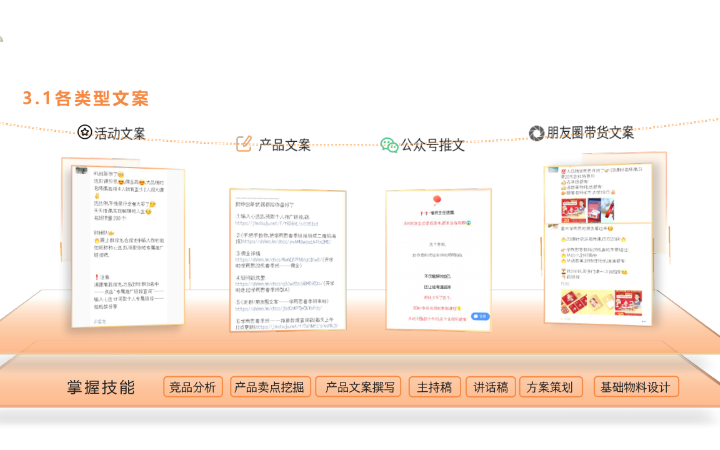Open the 公众号推文 sample article card

coord(439,257)
